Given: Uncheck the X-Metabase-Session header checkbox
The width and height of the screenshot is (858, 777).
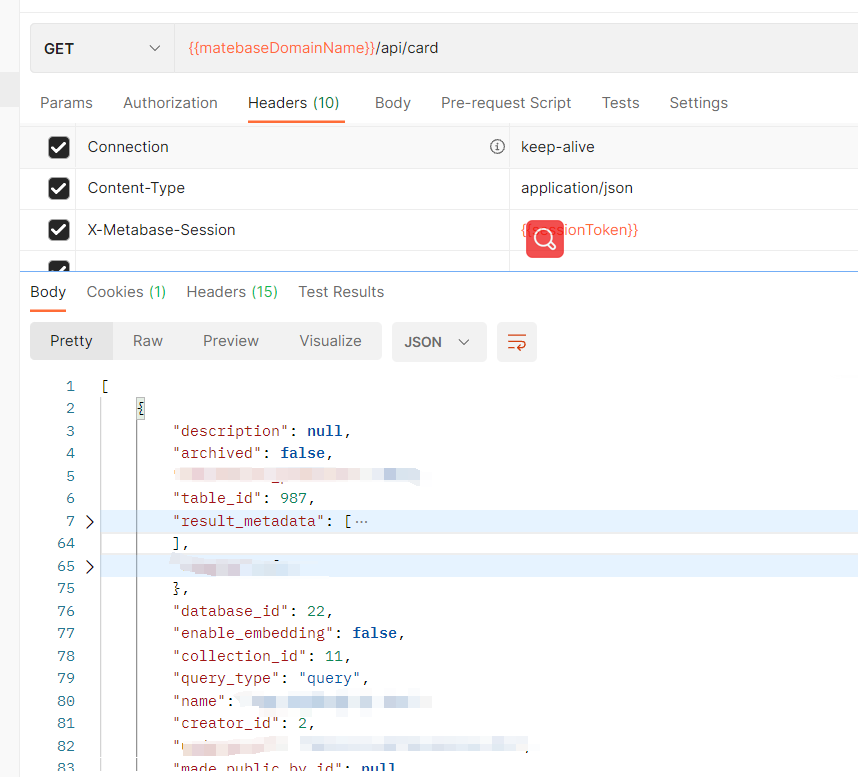Looking at the screenshot, I should pos(59,230).
